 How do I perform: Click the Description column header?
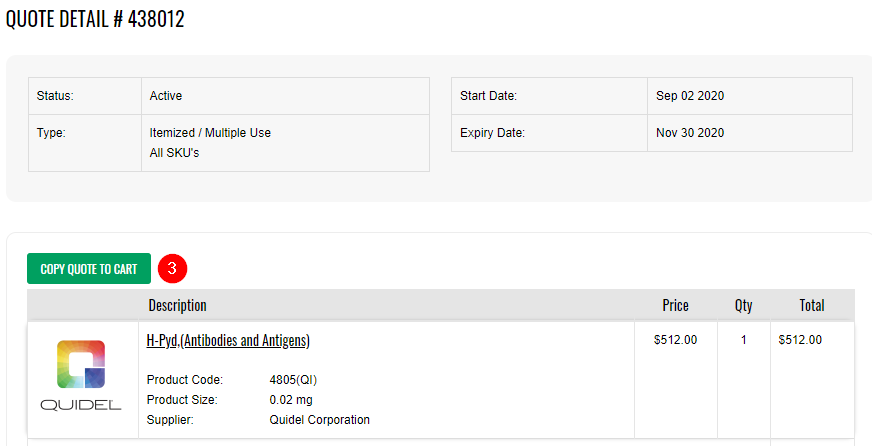[177, 305]
